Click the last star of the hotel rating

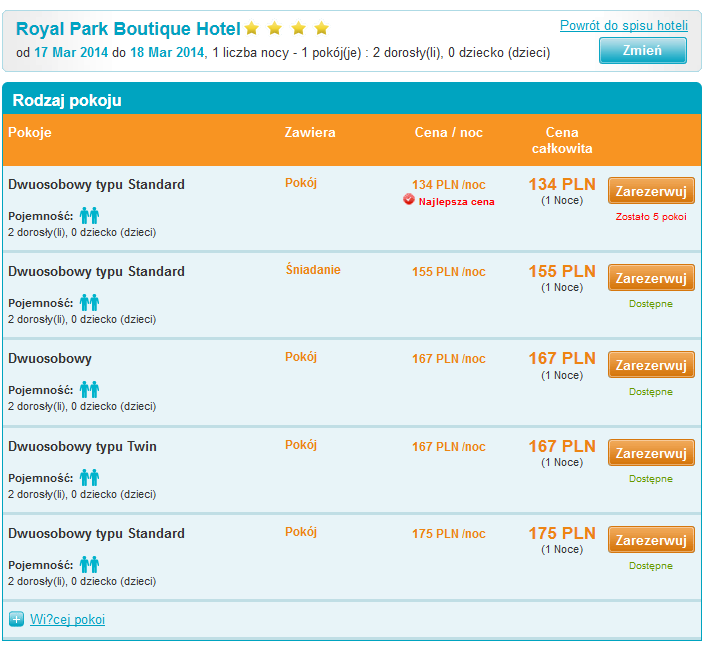[321, 28]
